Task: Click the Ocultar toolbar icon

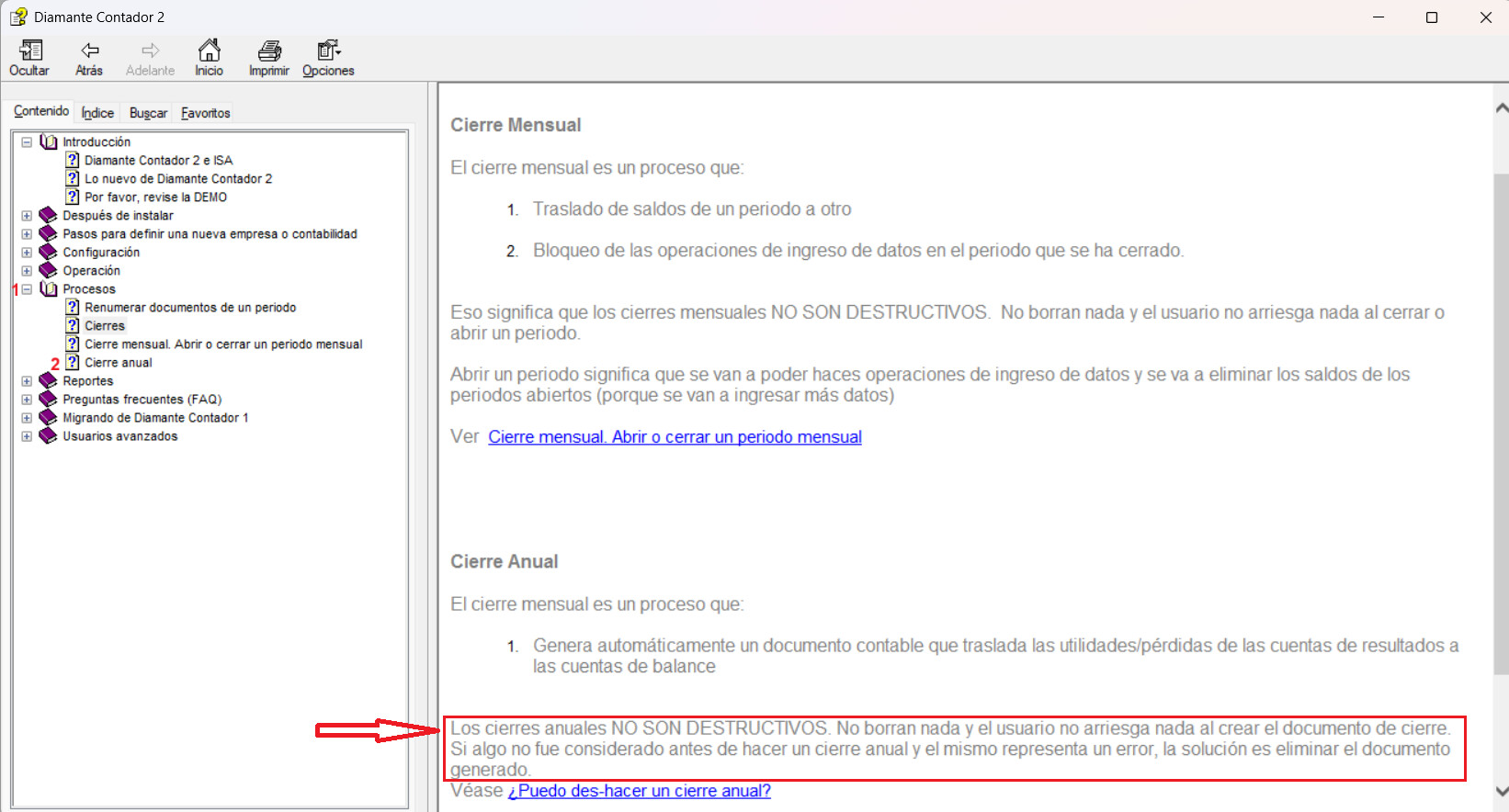Action: pyautogui.click(x=29, y=51)
